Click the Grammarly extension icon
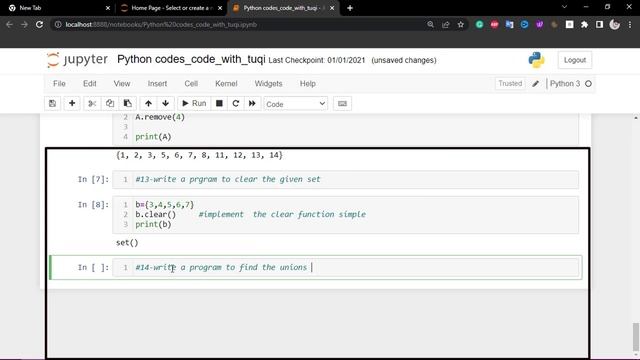640x360 pixels. pos(479,24)
